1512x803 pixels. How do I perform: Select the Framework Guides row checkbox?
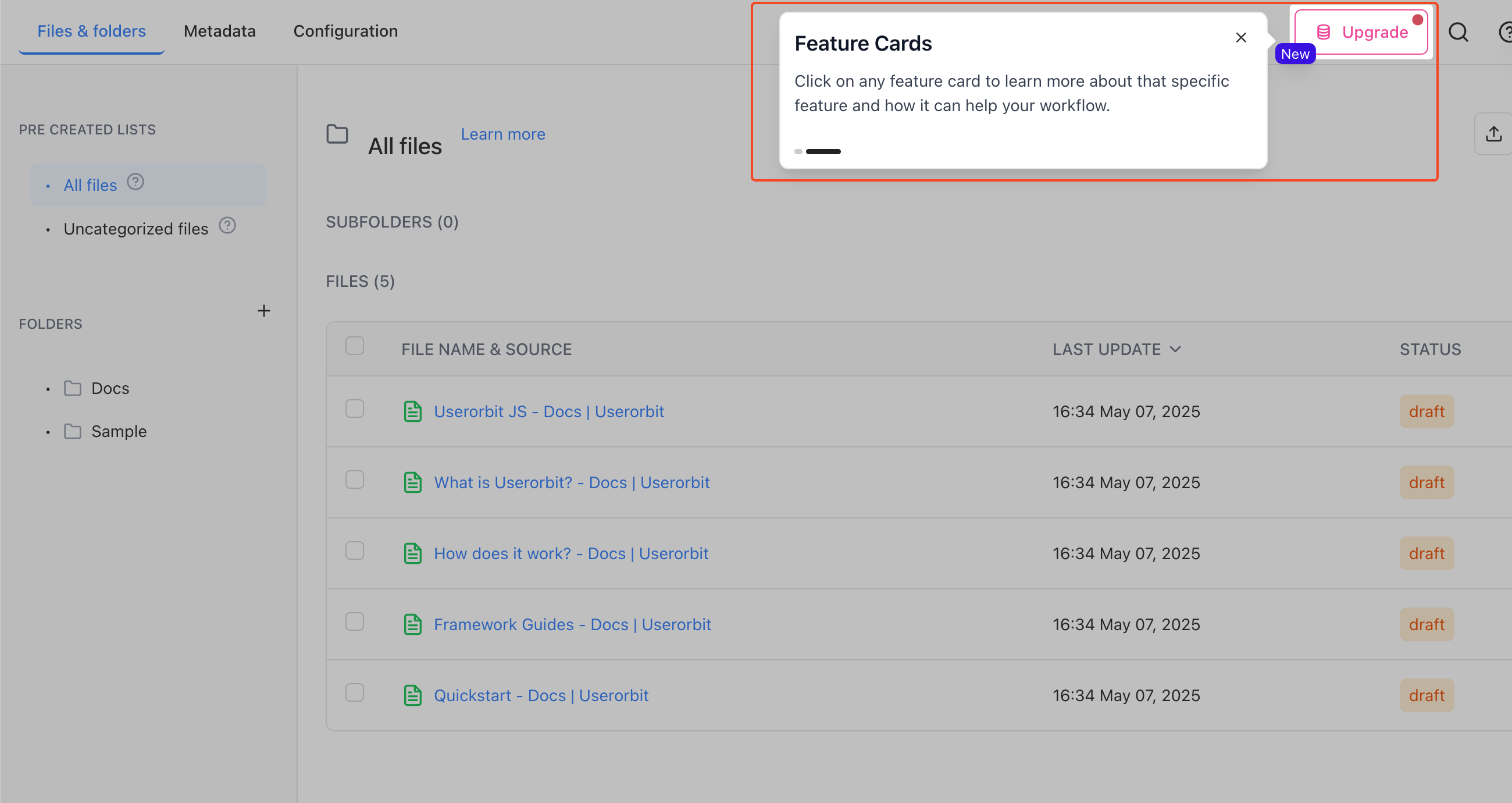pos(355,621)
